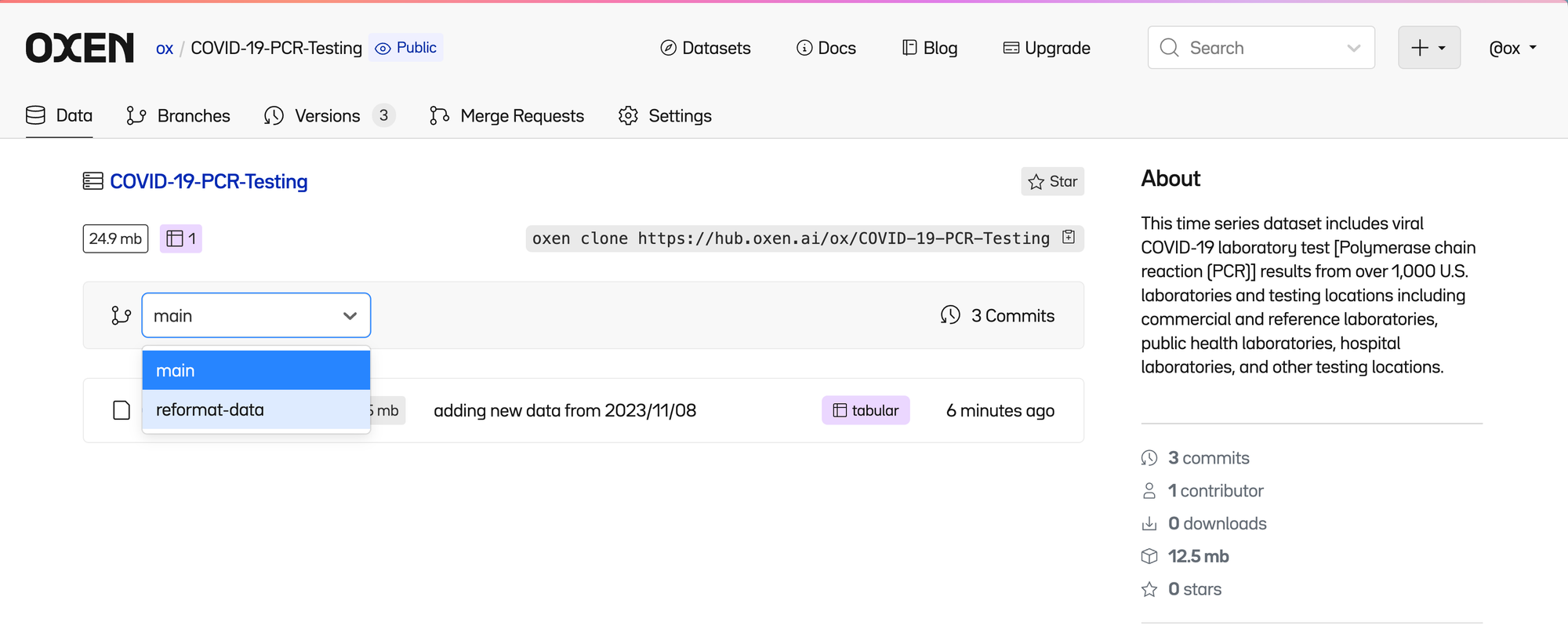This screenshot has width=1568, height=640.
Task: Click the card icon beside Upgrade
Action: pos(1011,48)
